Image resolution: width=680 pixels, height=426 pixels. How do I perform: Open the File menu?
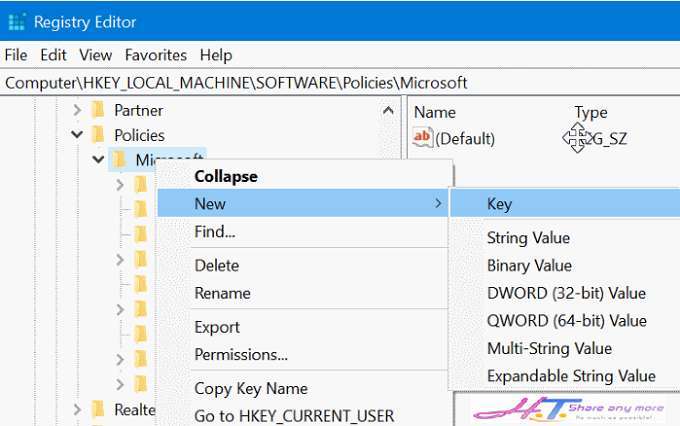[x=16, y=55]
